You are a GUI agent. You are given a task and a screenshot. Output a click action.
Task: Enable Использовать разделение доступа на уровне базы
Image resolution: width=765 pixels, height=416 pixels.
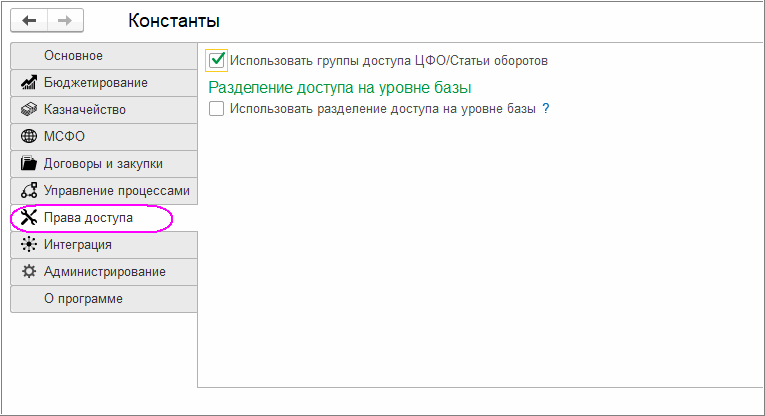coord(217,109)
